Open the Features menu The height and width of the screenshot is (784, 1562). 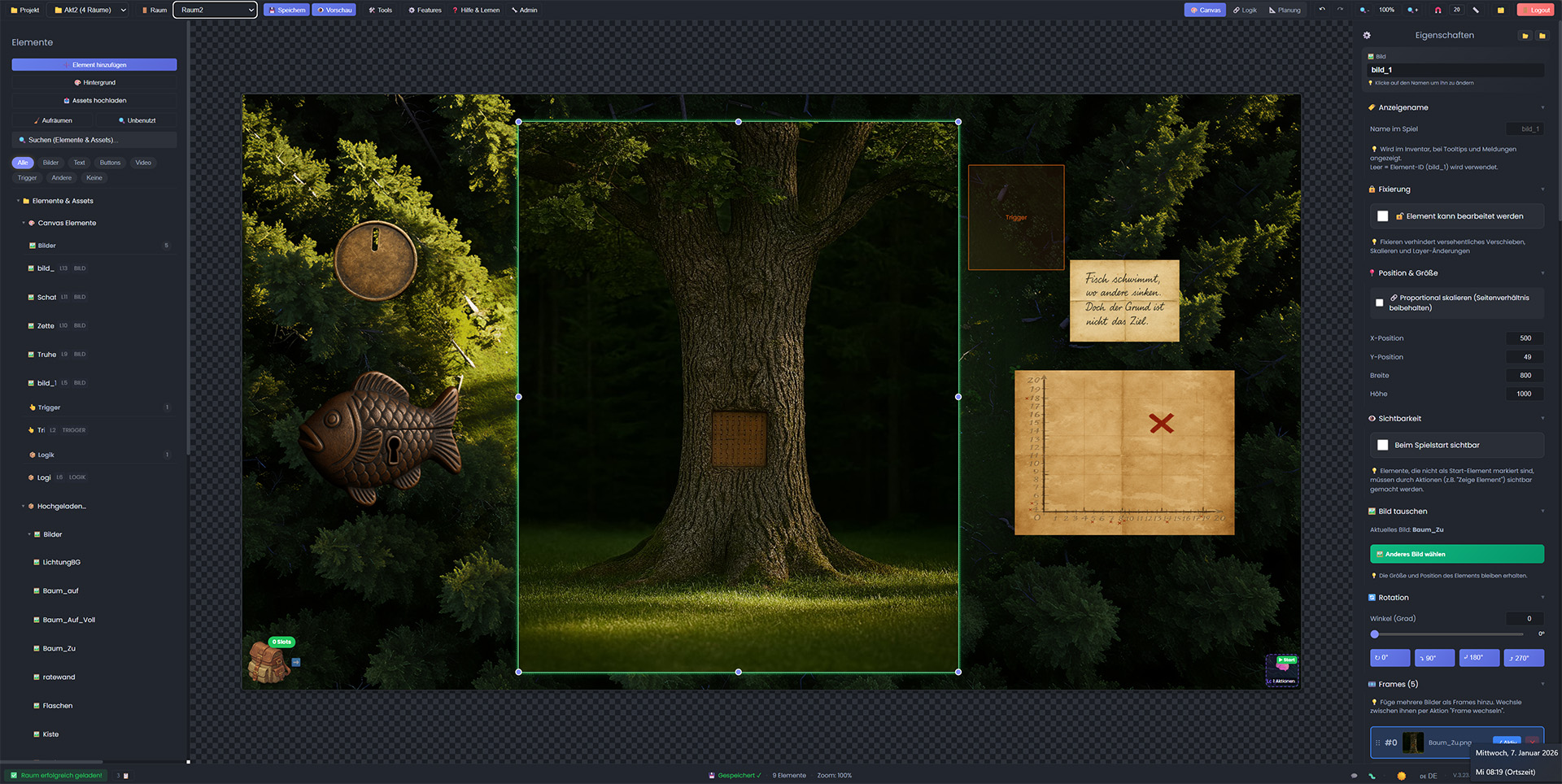point(425,10)
